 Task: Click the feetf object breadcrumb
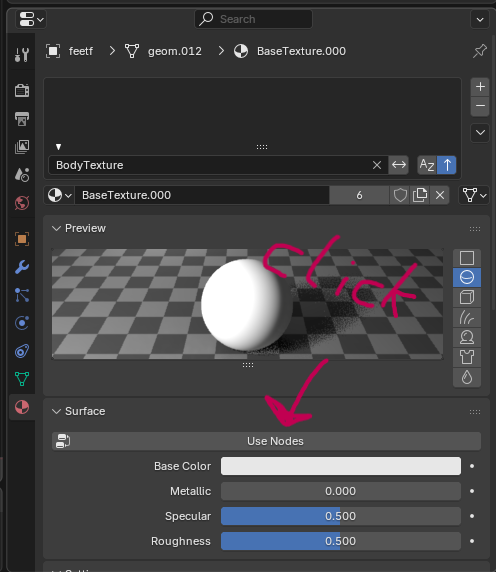pyautogui.click(x=70, y=51)
